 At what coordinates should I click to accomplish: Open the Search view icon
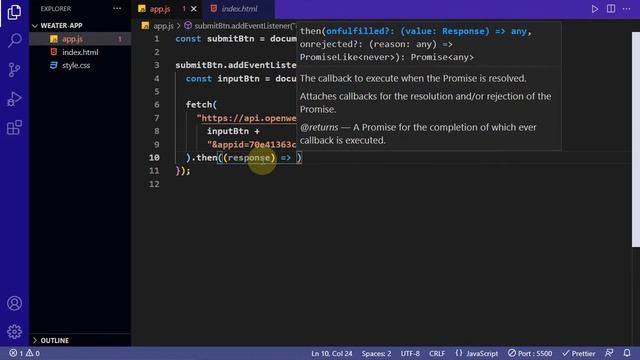[14, 40]
